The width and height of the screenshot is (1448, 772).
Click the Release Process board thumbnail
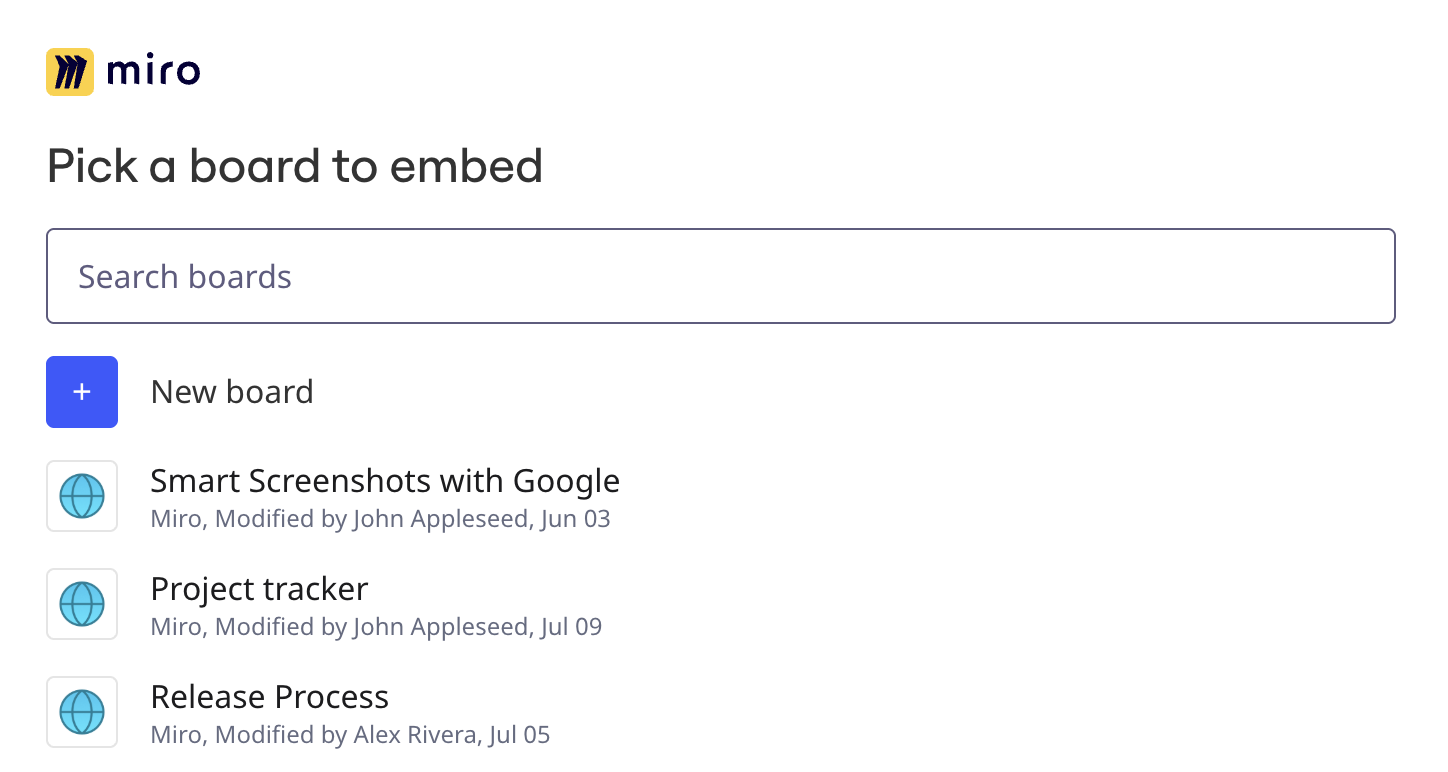[x=81, y=712]
